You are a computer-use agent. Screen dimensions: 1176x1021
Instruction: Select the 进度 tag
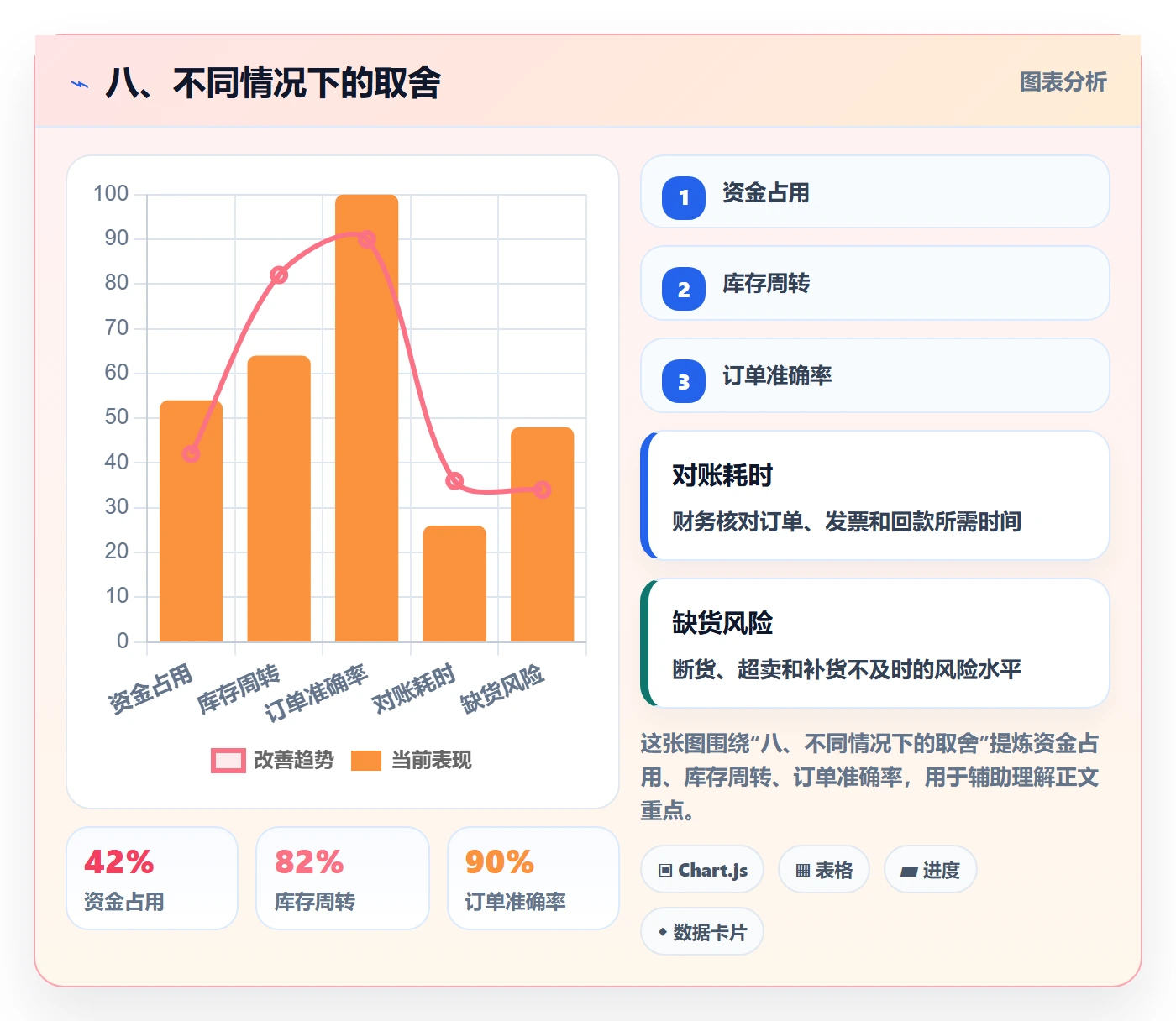(x=930, y=870)
